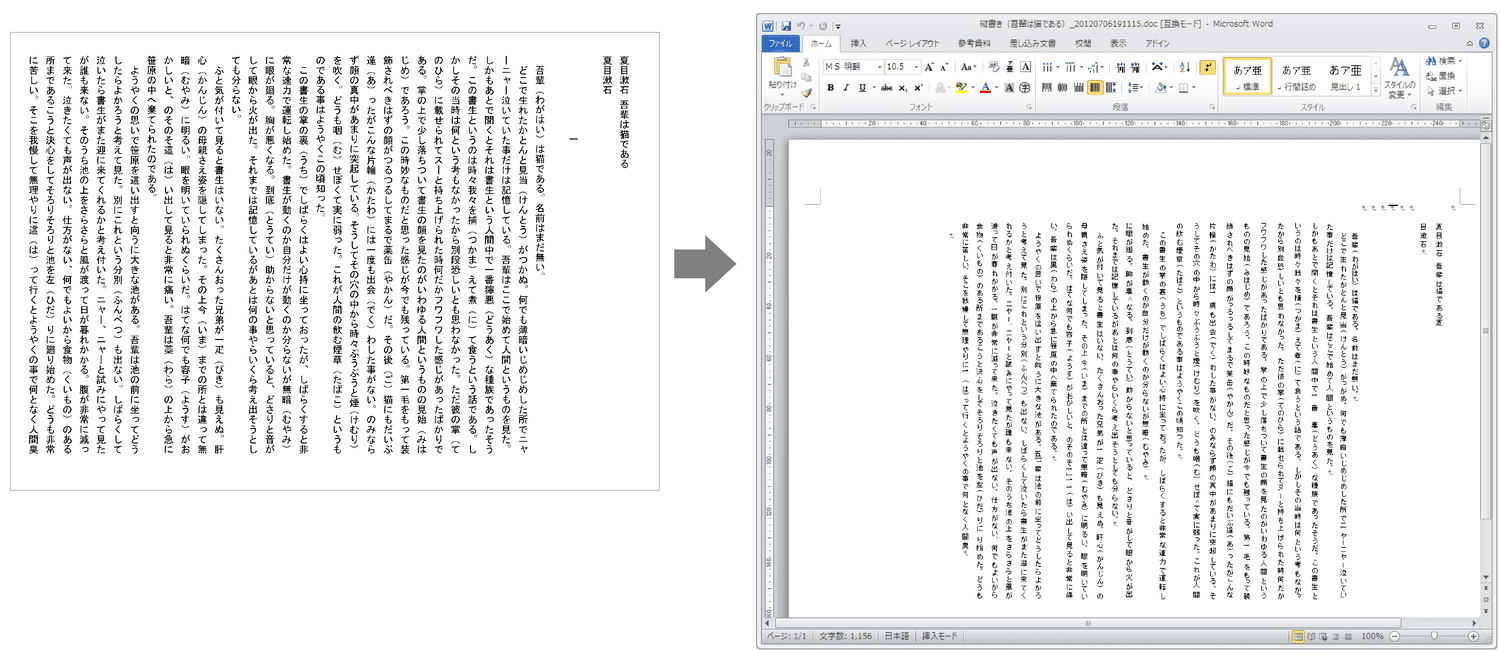Toggle show paragraph marks button
The height and width of the screenshot is (650, 1500).
(x=1207, y=67)
